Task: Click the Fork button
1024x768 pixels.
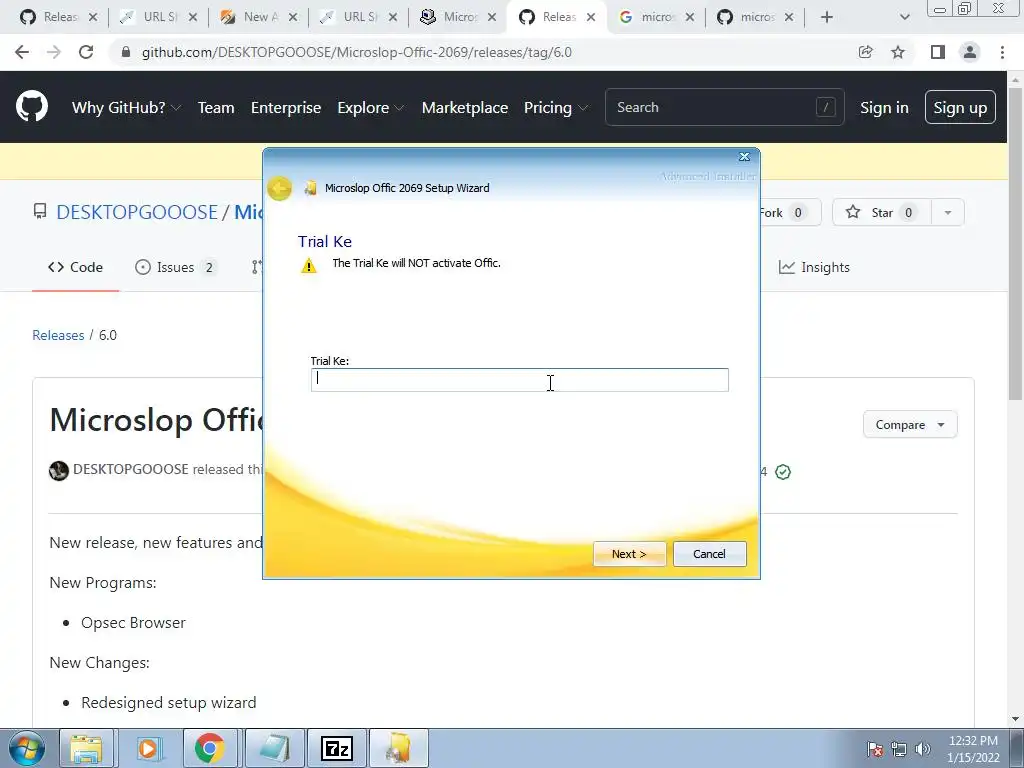Action: point(790,212)
